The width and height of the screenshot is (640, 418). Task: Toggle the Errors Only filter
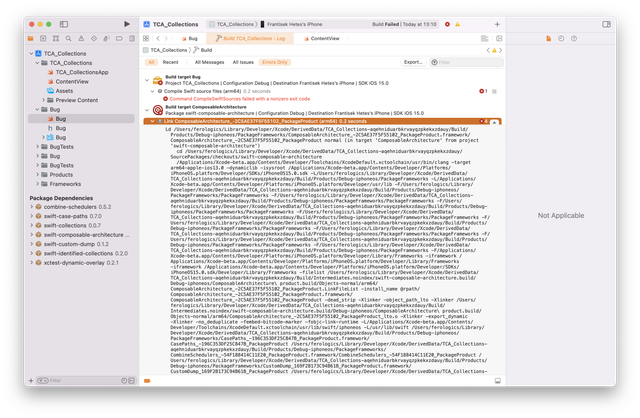275,62
